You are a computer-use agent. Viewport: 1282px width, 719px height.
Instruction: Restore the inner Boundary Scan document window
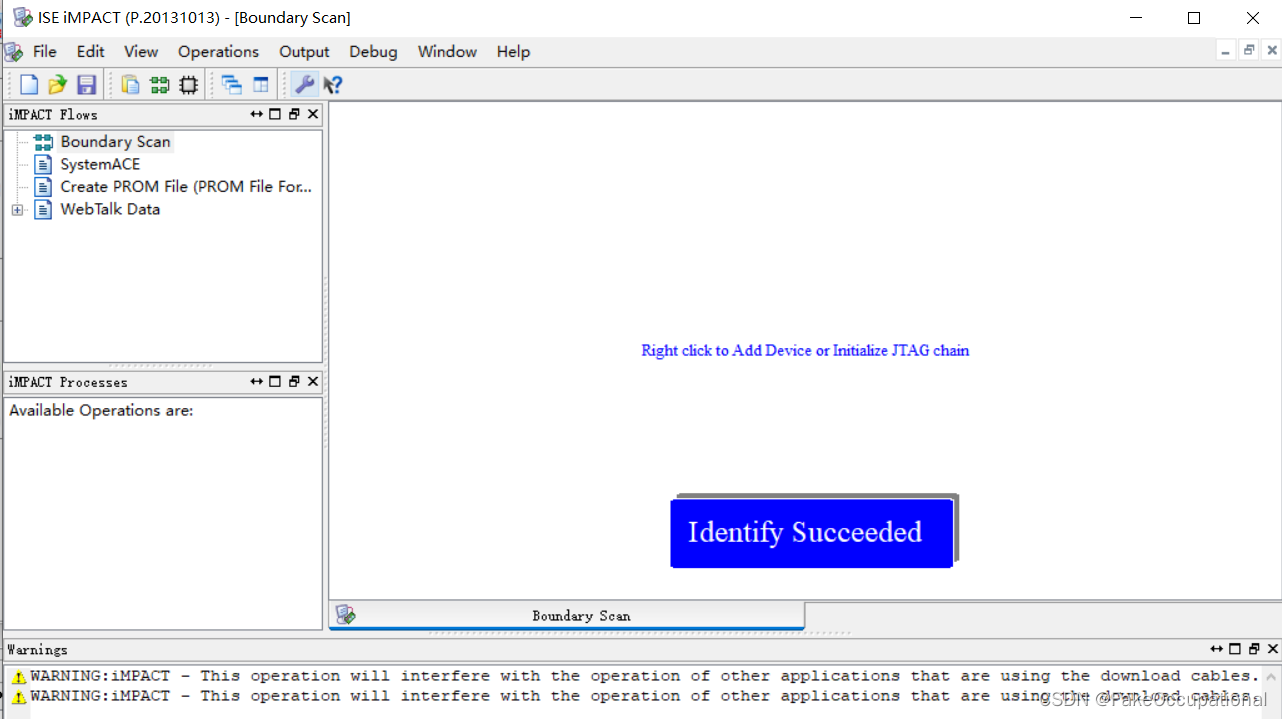coord(1248,50)
